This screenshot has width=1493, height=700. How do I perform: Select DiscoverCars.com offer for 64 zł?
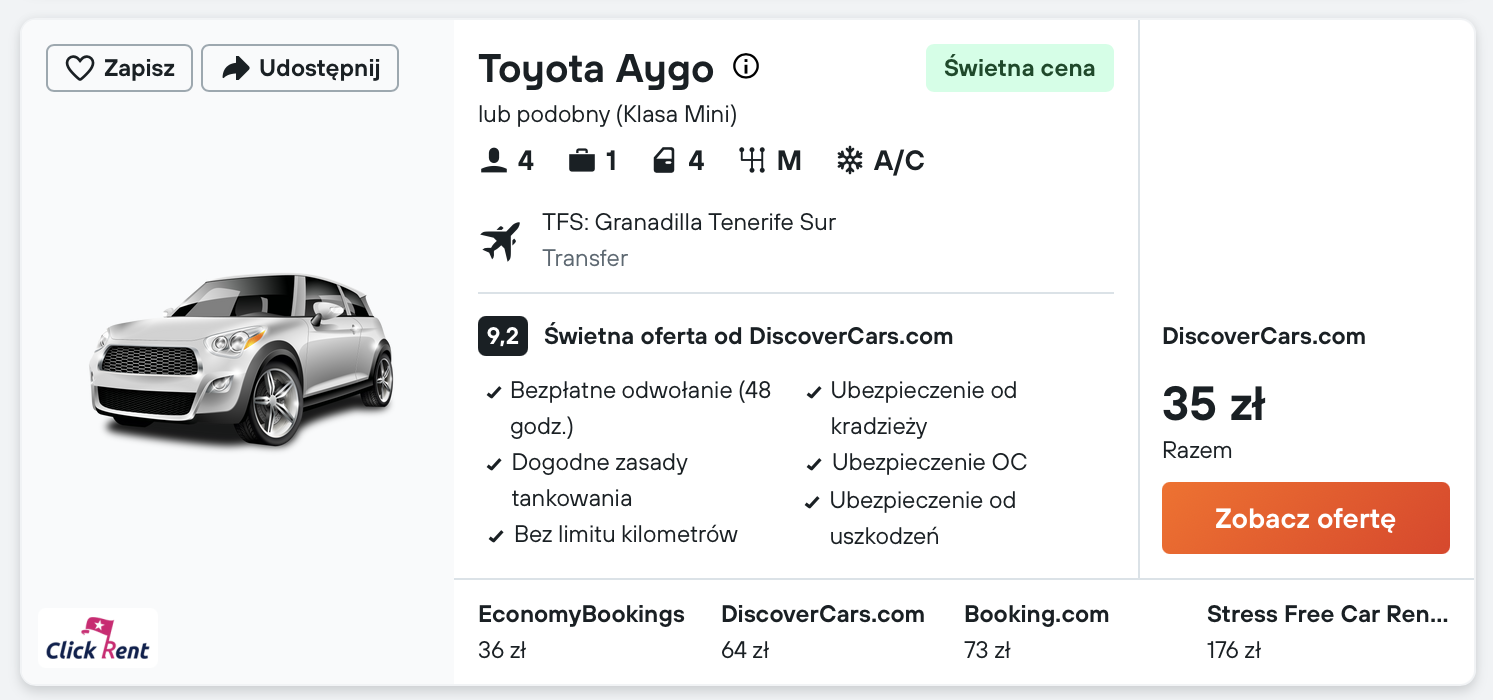(822, 632)
